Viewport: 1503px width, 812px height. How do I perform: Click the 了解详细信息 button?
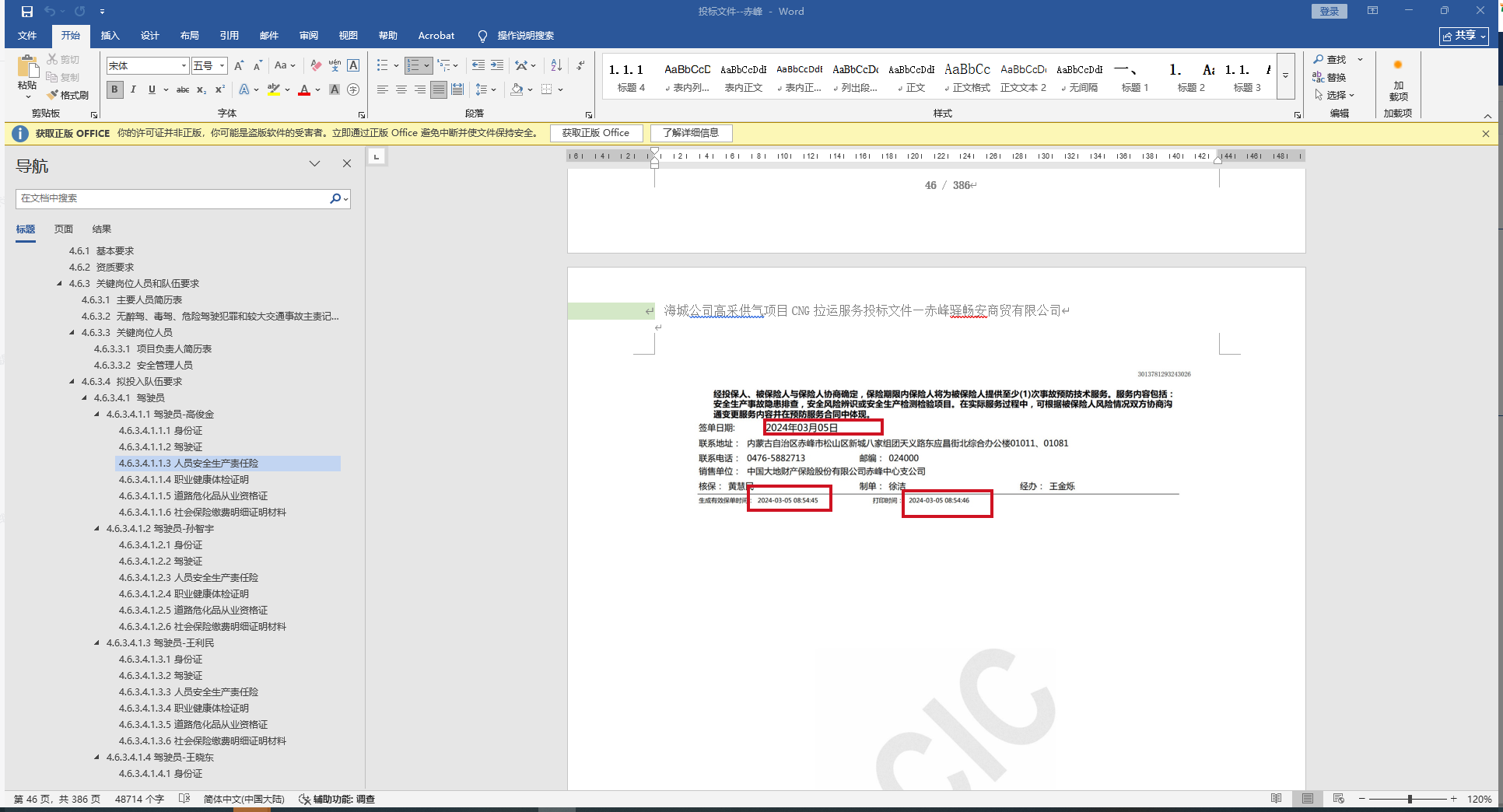(691, 133)
